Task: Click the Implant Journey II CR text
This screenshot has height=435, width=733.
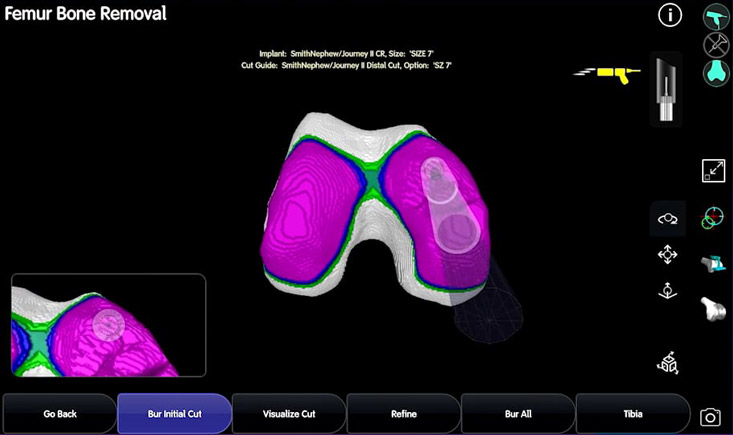Action: tap(346, 54)
